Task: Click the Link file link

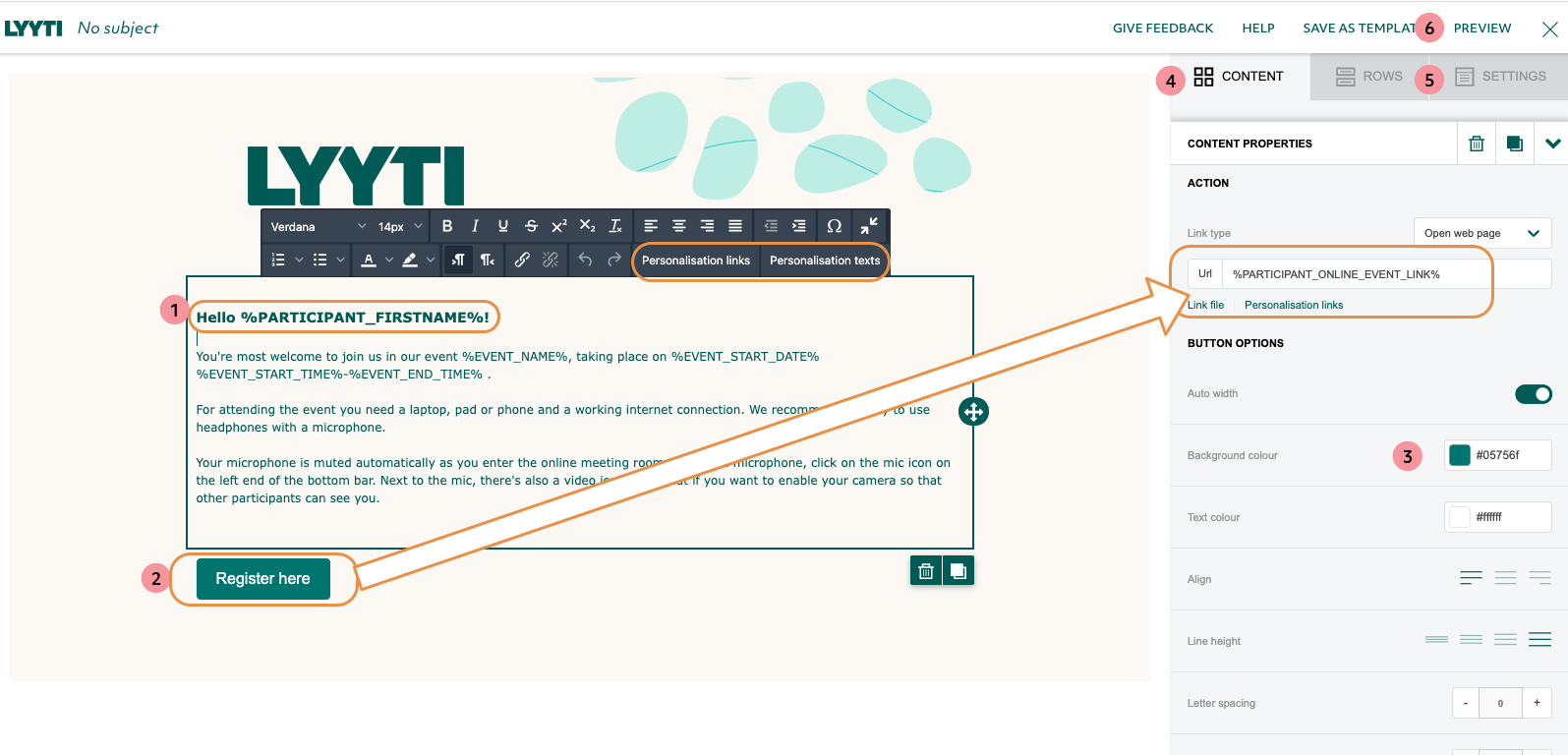Action: (1206, 305)
